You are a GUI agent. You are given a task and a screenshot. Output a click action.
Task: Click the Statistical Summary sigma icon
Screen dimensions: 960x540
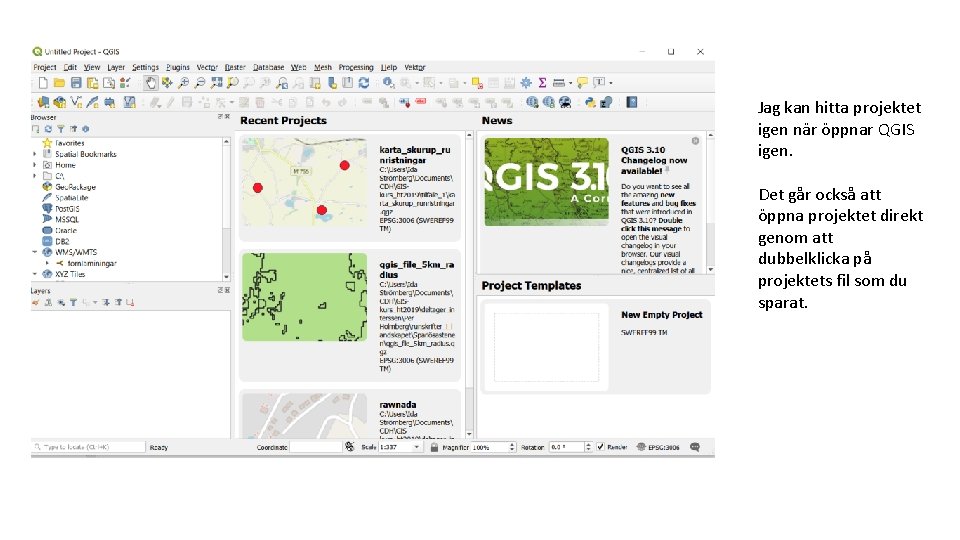(542, 83)
